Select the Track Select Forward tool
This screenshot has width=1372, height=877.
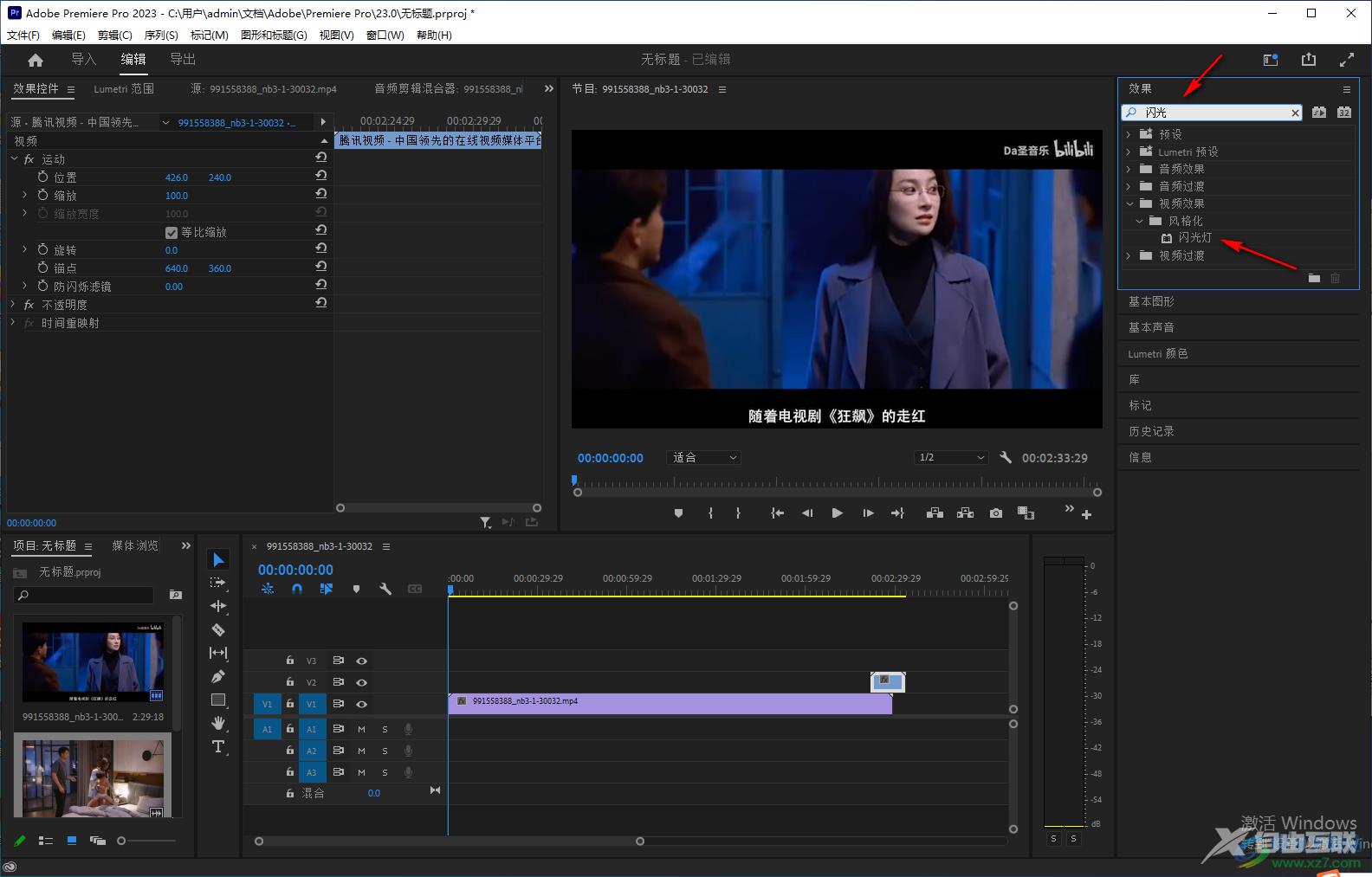tap(218, 583)
